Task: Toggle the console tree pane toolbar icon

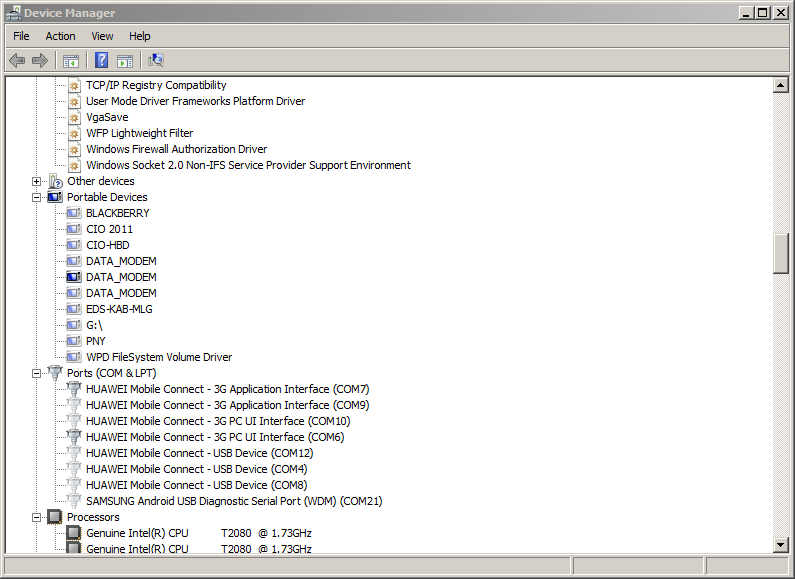Action: point(70,61)
